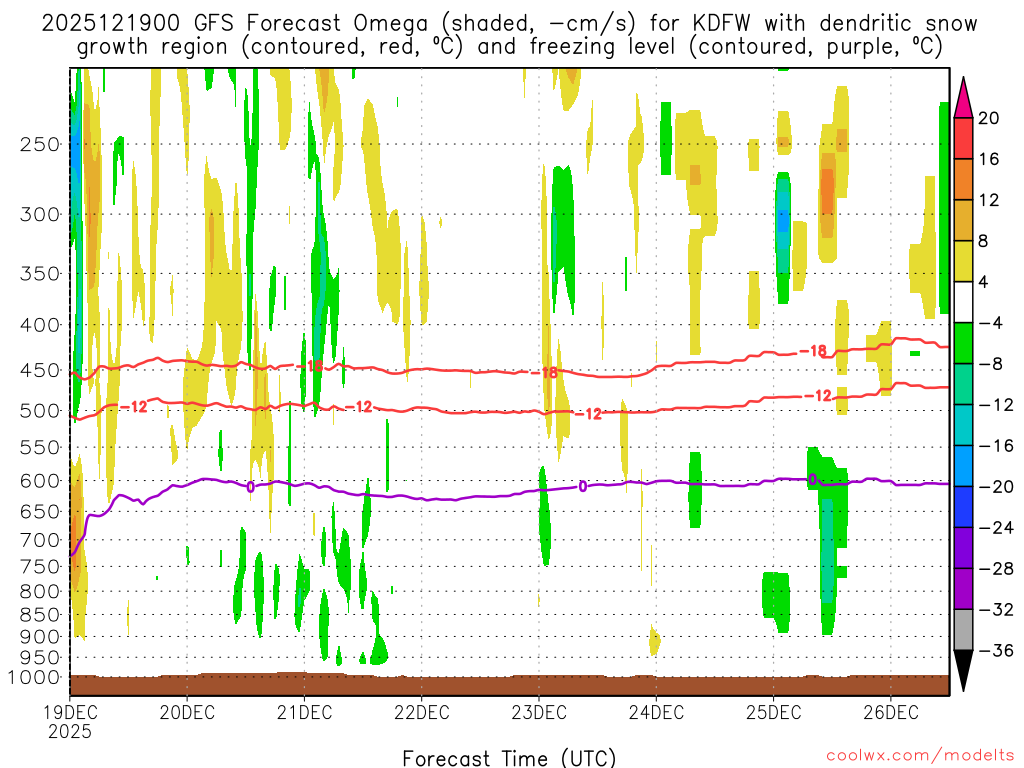Click the colorbar value label -36

pyautogui.click(x=996, y=650)
